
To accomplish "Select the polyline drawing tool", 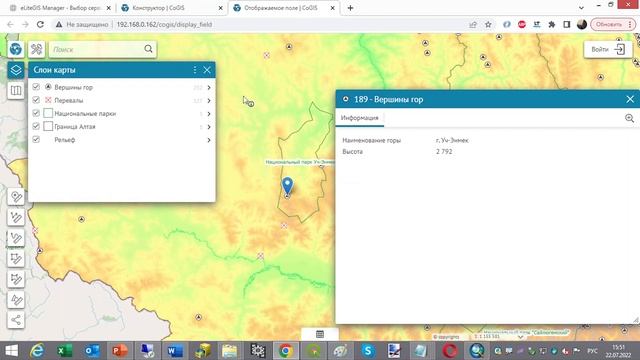I will pos(16,238).
